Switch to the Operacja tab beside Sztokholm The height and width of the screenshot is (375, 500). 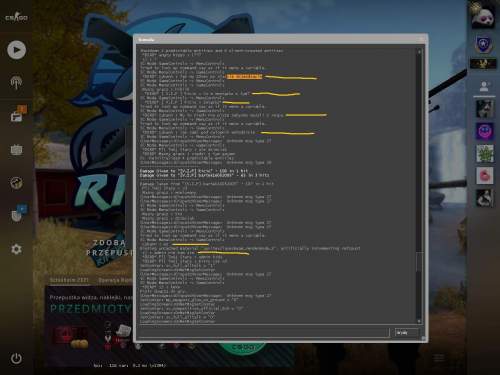115,280
